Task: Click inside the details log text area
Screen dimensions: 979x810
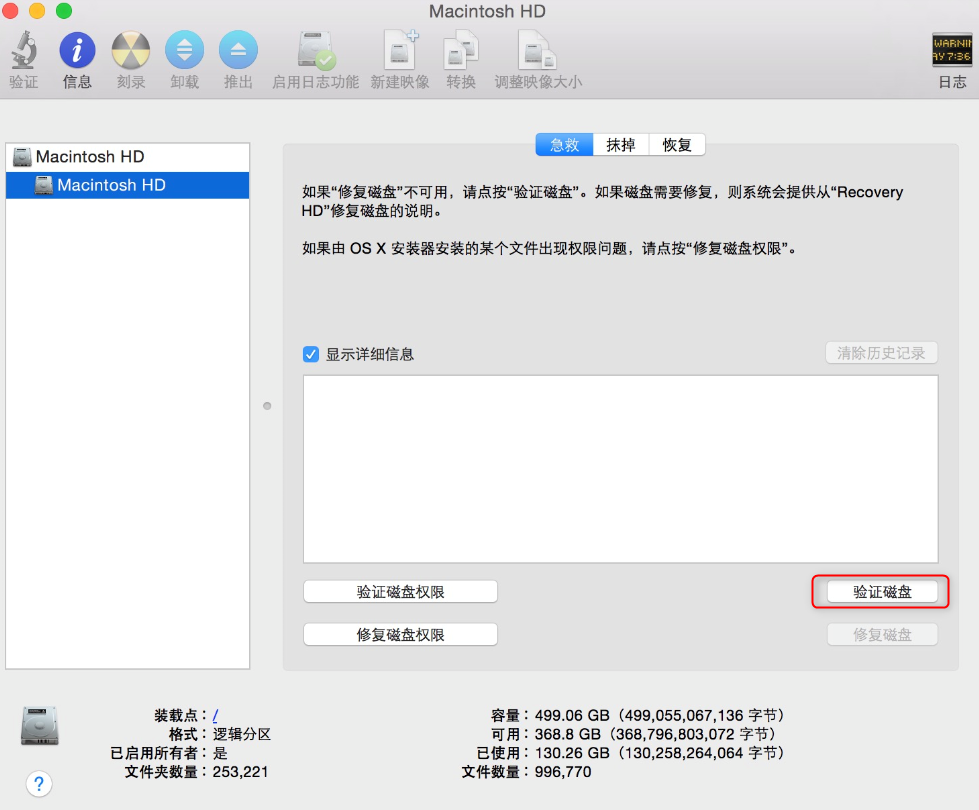Action: 621,469
